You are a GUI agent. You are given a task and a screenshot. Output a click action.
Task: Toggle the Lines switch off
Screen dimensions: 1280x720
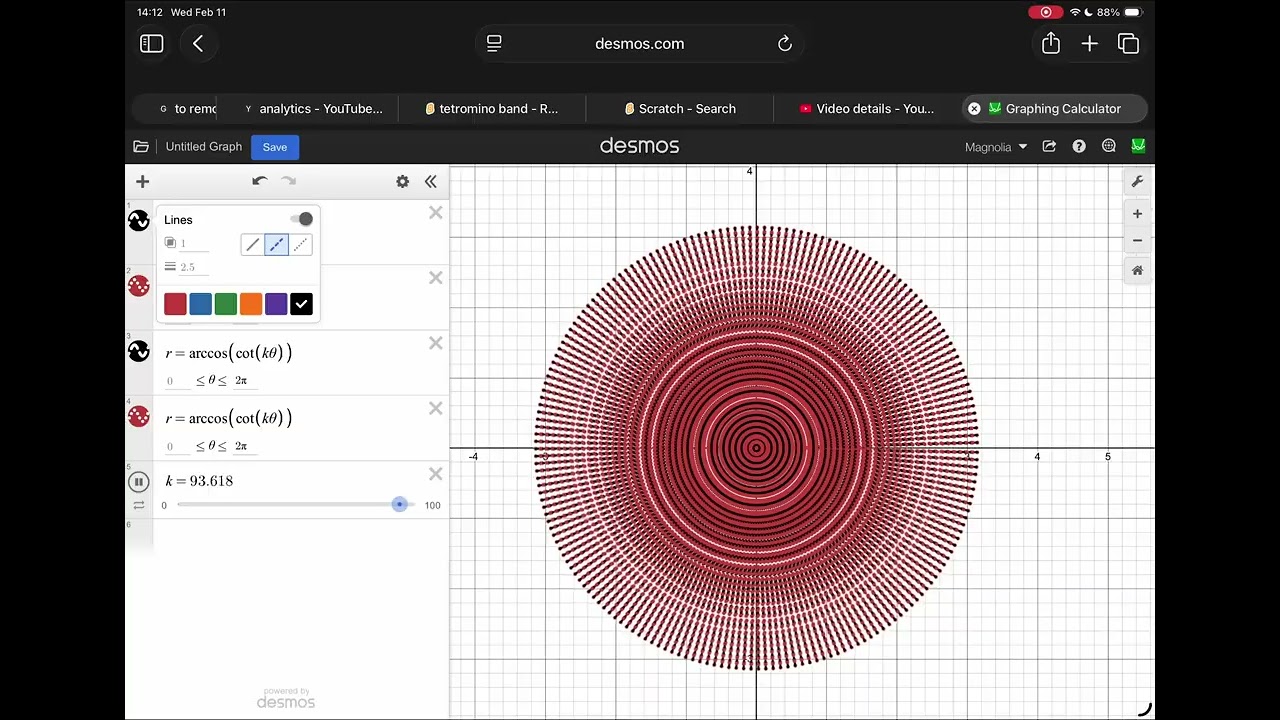[x=301, y=219]
